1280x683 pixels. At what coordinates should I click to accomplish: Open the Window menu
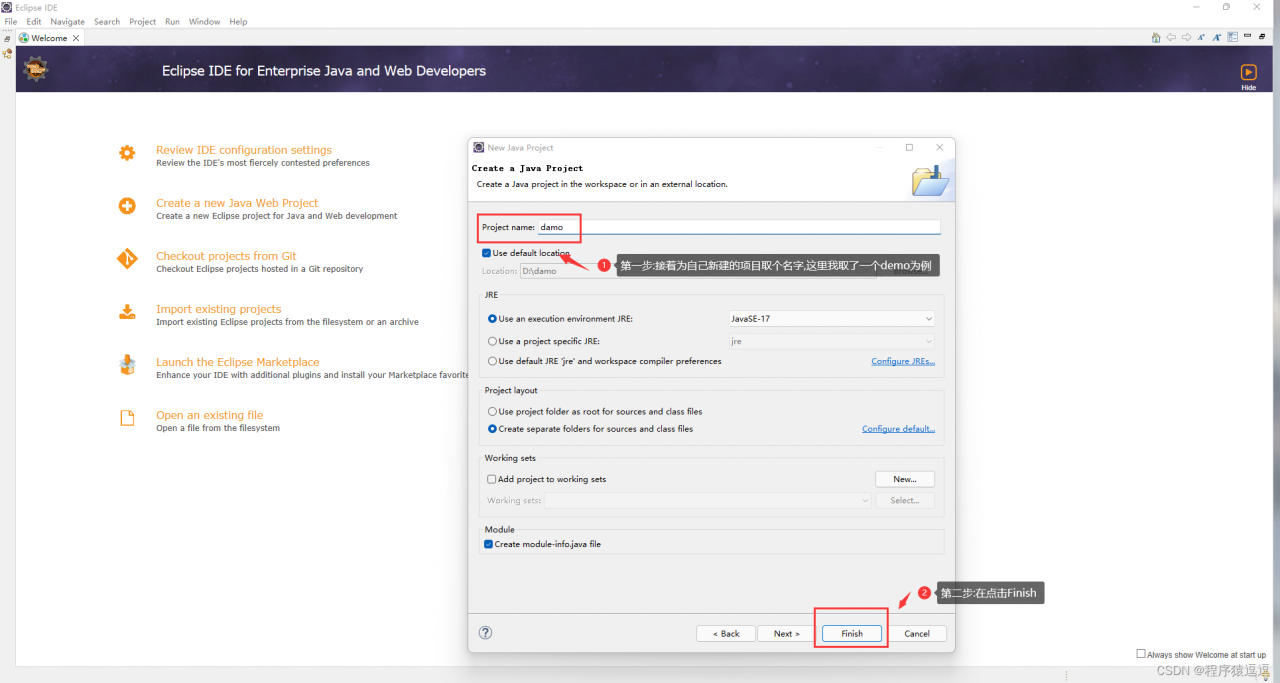tap(205, 21)
